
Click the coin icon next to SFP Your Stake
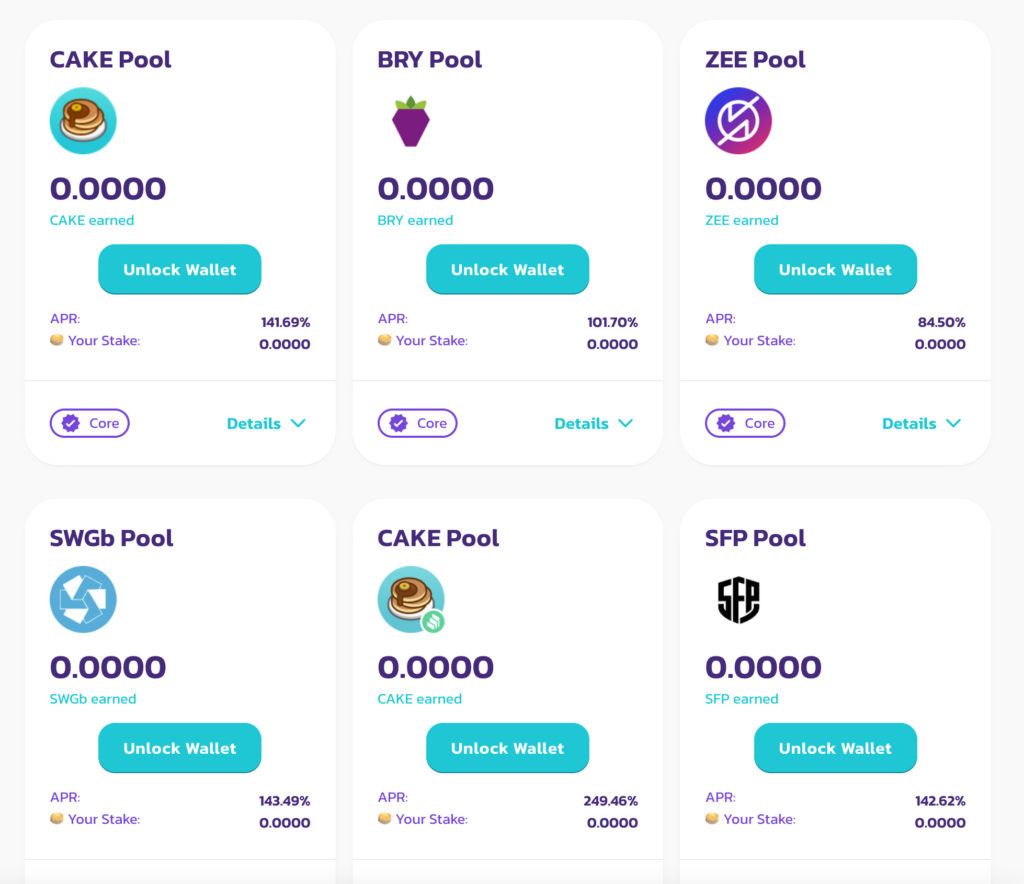click(712, 818)
